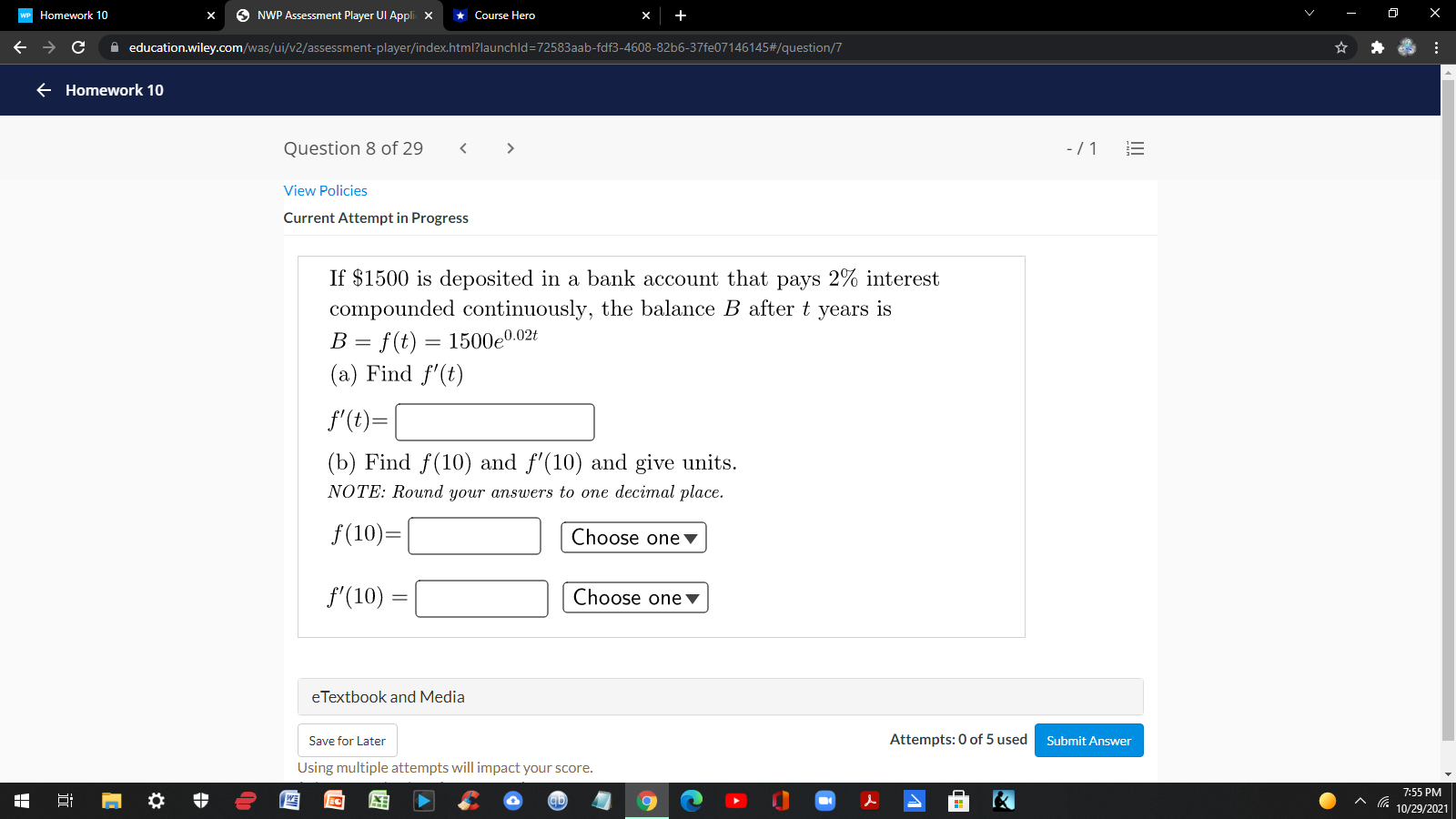The image size is (1456, 819).
Task: Launch Excel from the taskbar
Action: click(x=378, y=801)
